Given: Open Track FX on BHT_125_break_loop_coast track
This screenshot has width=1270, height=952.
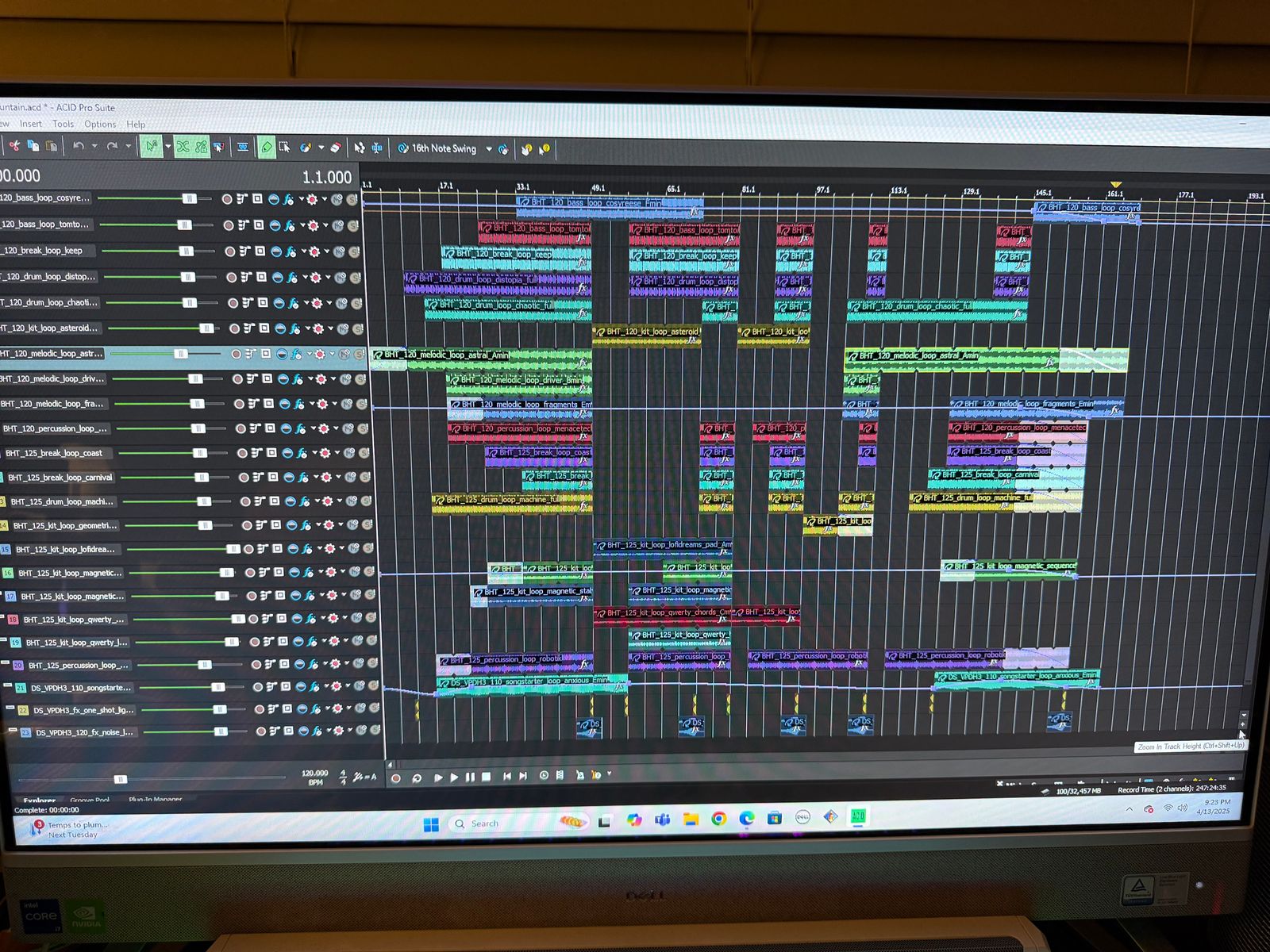Looking at the screenshot, I should [302, 453].
